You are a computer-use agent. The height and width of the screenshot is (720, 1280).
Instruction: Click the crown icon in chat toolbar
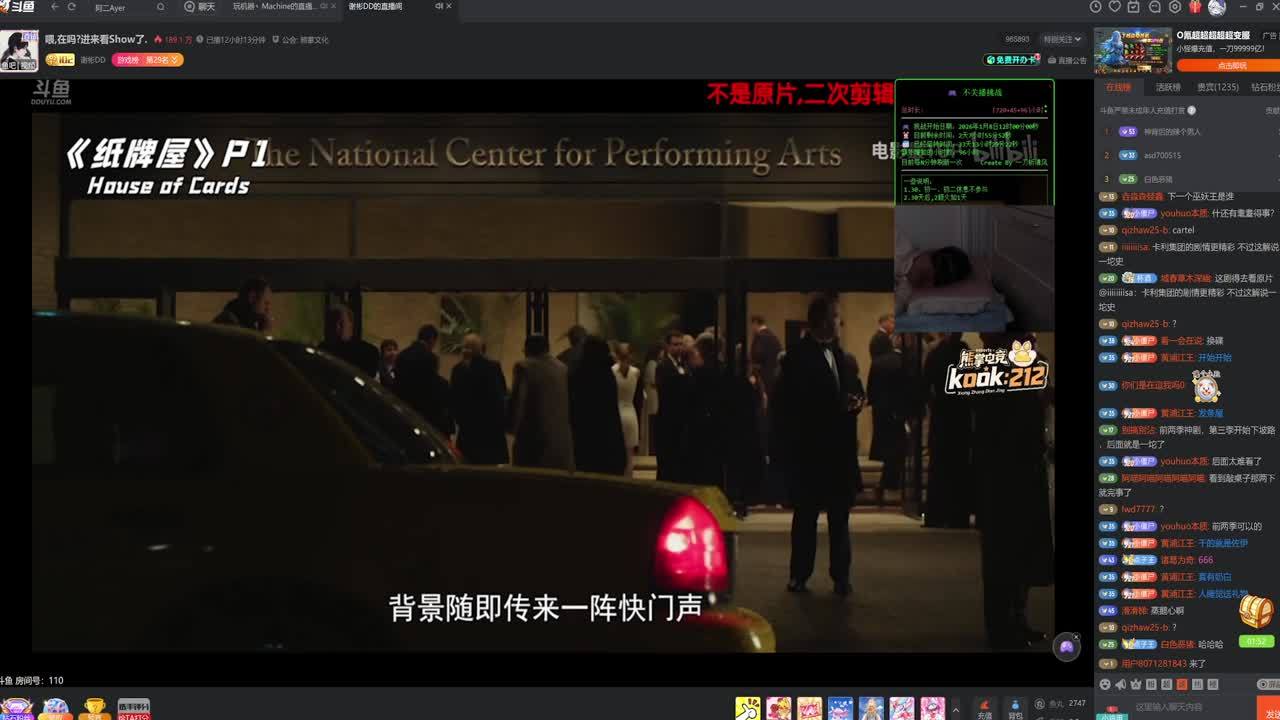(x=1135, y=684)
